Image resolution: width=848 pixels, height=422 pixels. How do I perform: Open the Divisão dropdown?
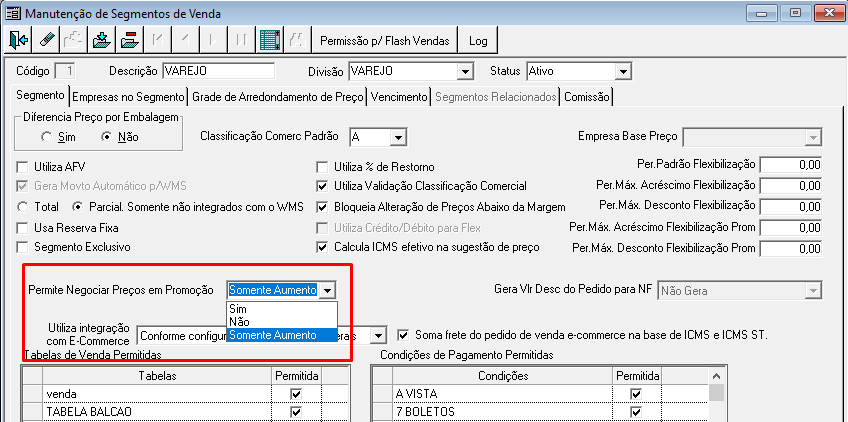click(x=464, y=71)
